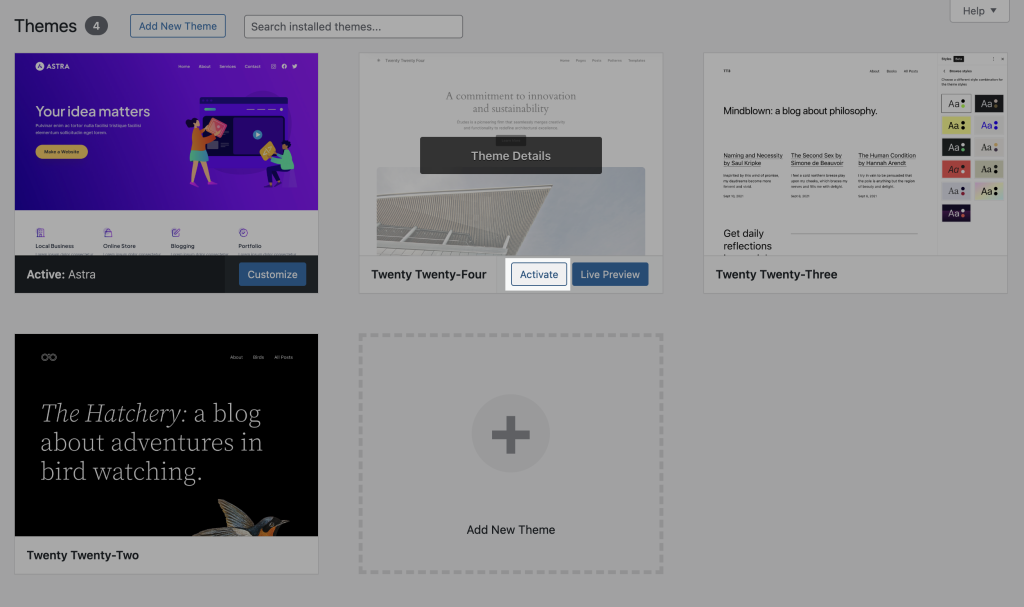Select the red style swatch in Twenty Twenty-Three preview
The height and width of the screenshot is (607, 1024).
[956, 169]
